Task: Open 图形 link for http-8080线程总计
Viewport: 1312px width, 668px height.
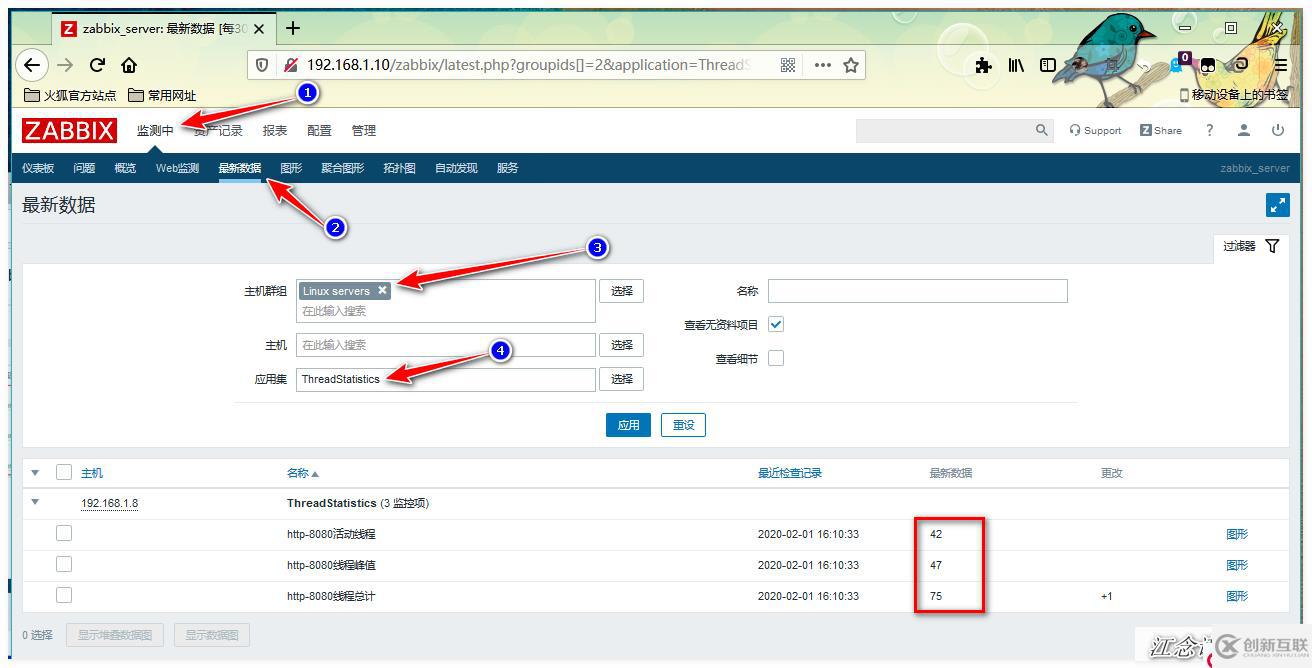Action: click(x=1237, y=596)
